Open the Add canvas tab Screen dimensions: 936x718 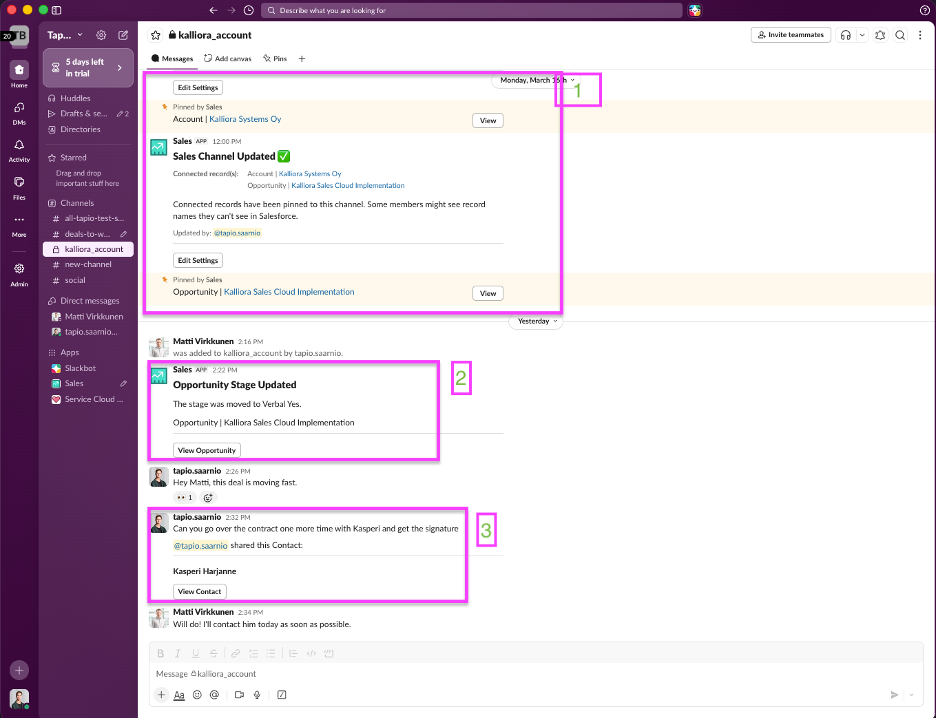point(227,58)
